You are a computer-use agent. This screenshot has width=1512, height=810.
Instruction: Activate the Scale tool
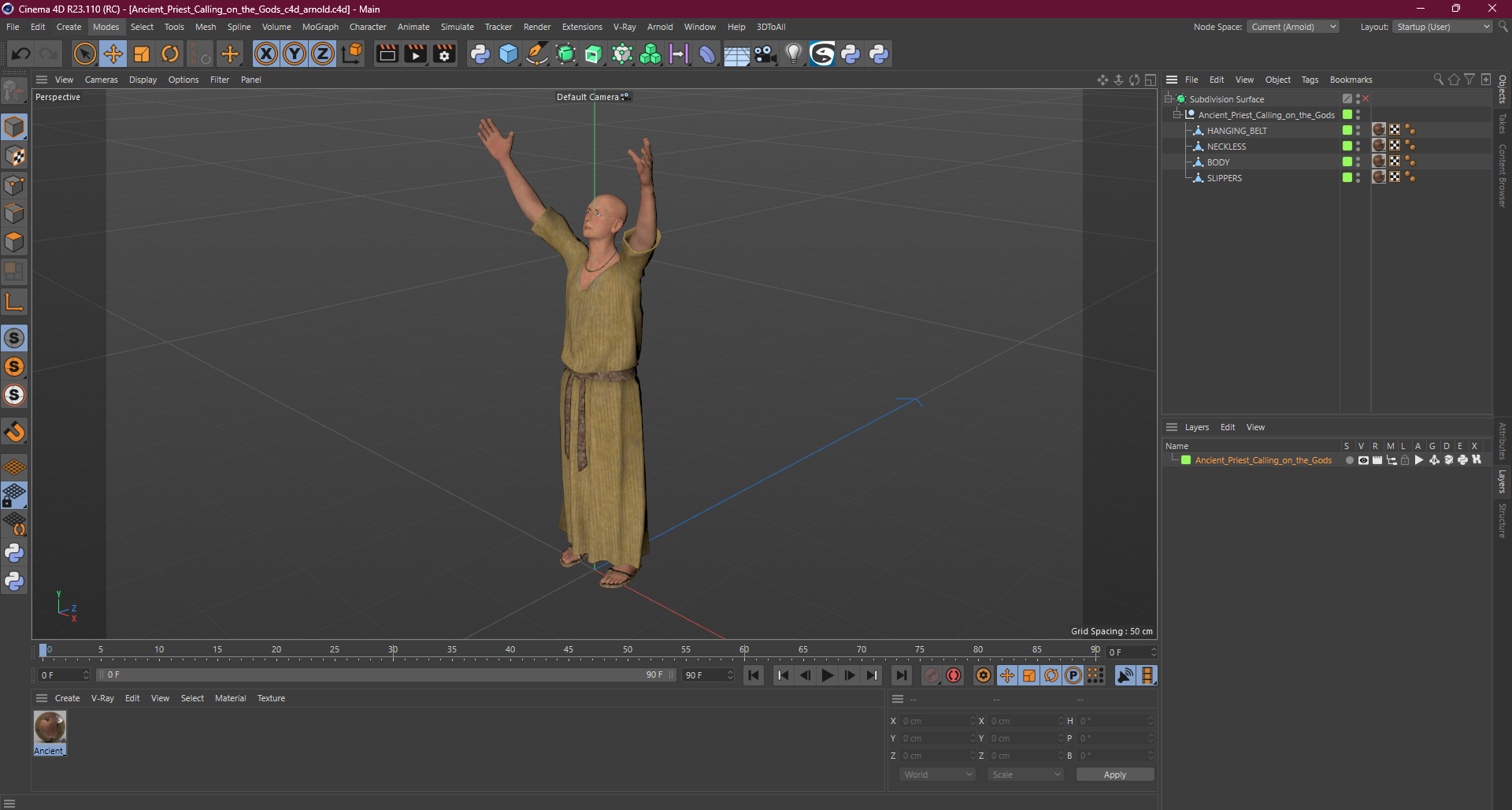(x=142, y=54)
